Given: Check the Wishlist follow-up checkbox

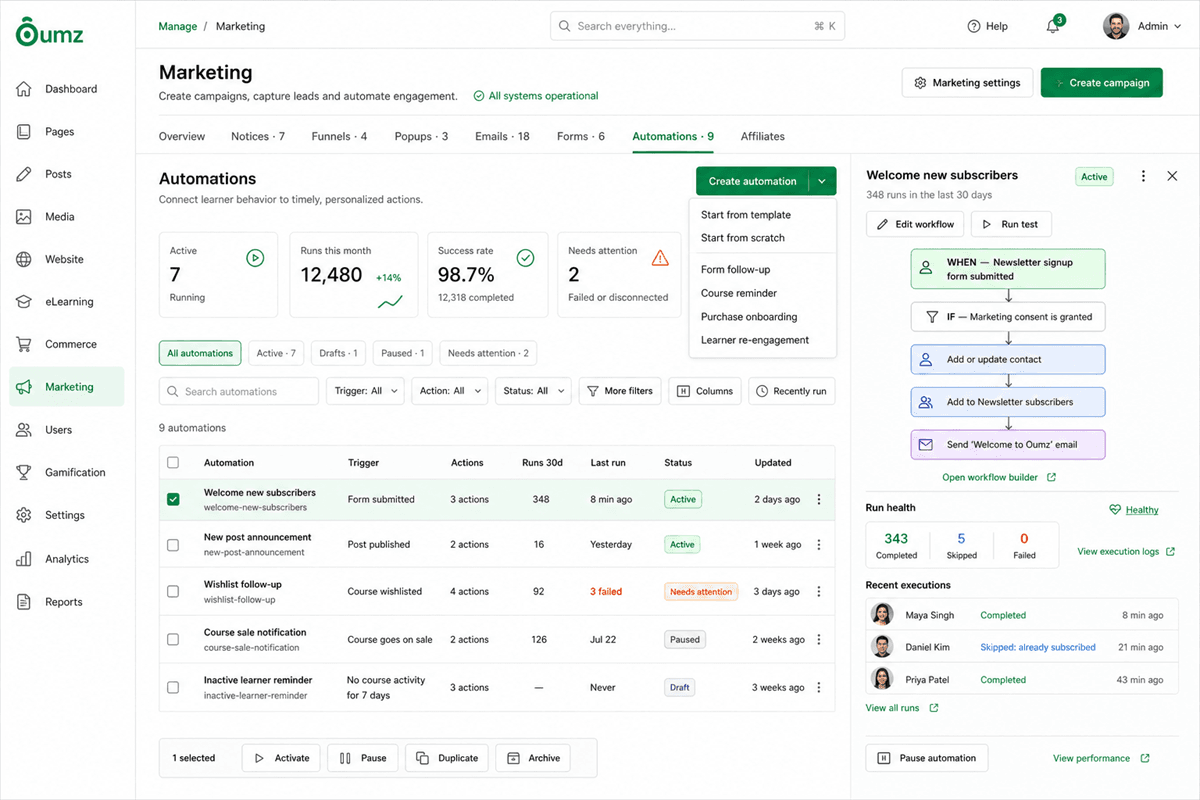Looking at the screenshot, I should click(x=173, y=592).
